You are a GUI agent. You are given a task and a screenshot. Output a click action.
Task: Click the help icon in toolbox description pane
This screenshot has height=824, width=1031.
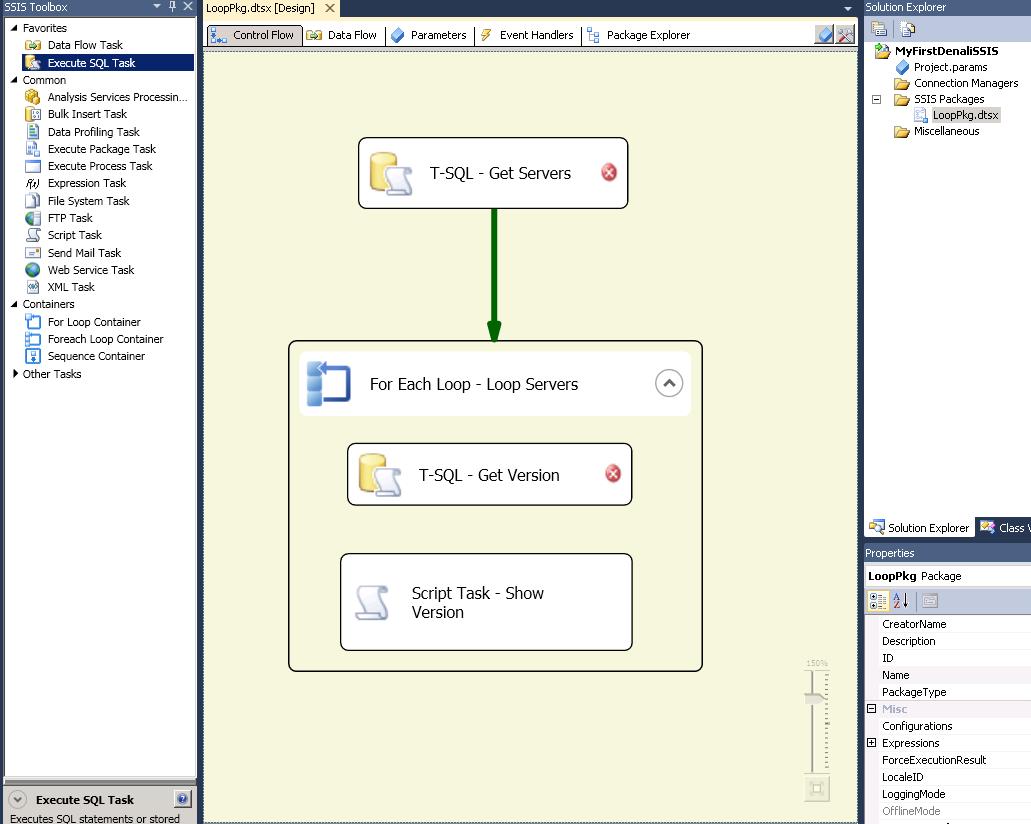coord(182,799)
